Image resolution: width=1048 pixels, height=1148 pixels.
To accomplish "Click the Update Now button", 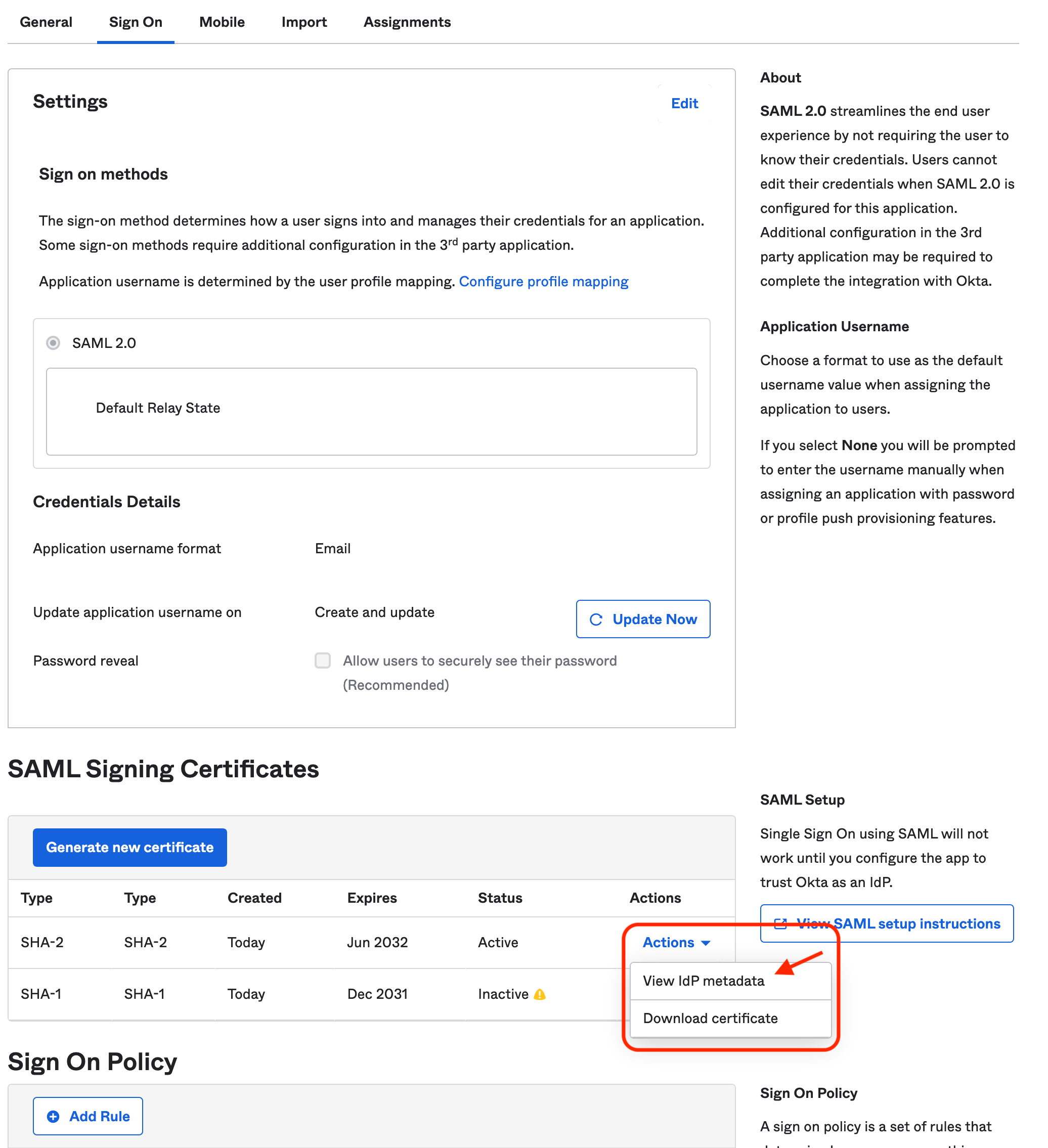I will (643, 619).
